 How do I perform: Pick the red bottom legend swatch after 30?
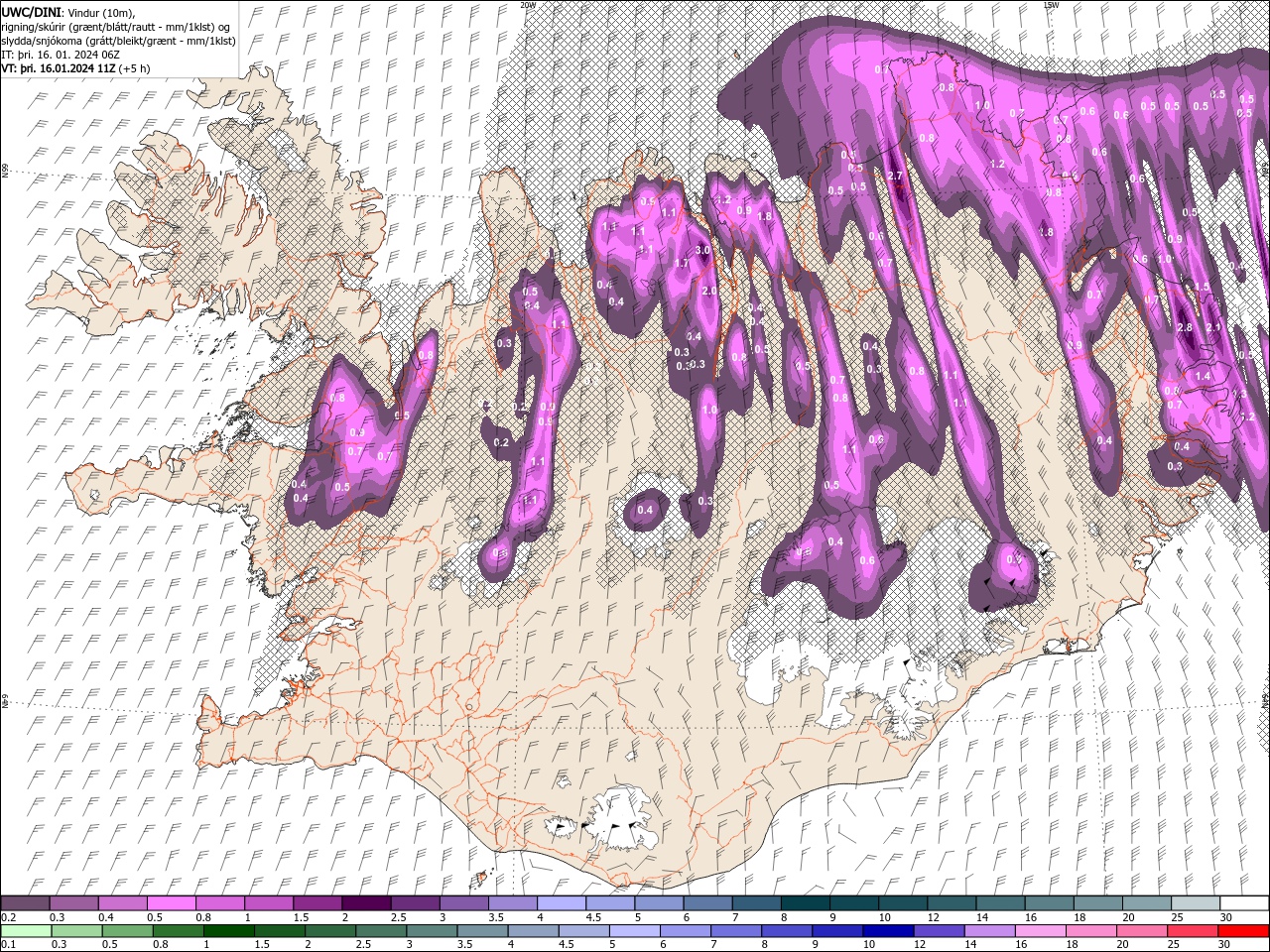1243,930
